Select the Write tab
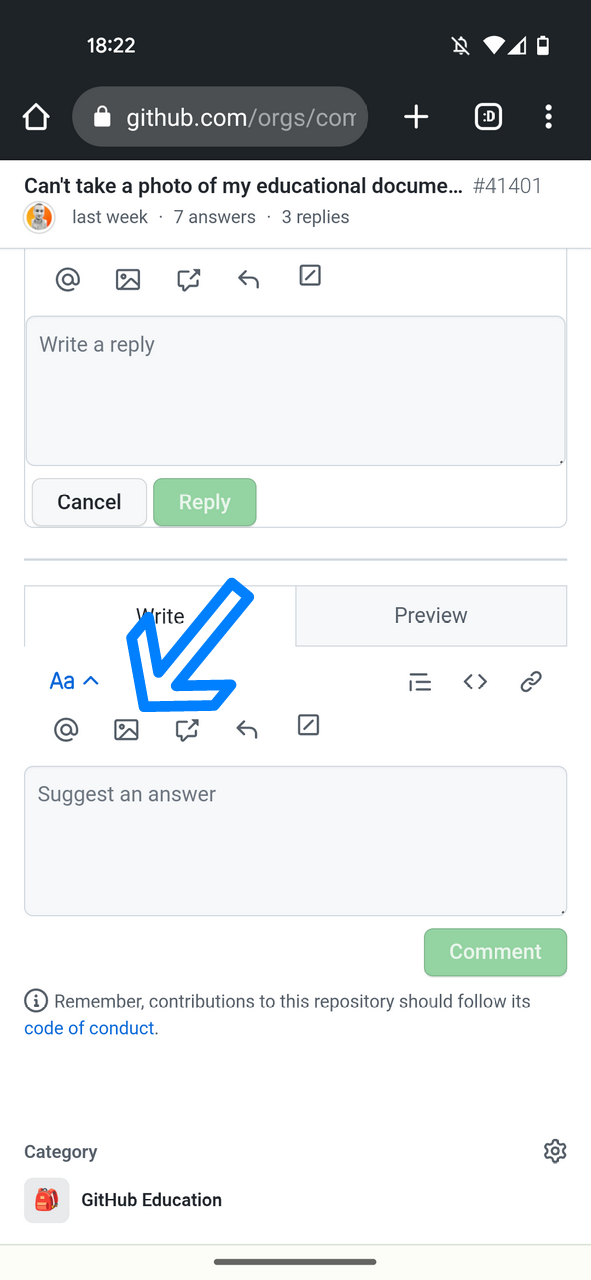The image size is (591, 1280). coord(160,615)
